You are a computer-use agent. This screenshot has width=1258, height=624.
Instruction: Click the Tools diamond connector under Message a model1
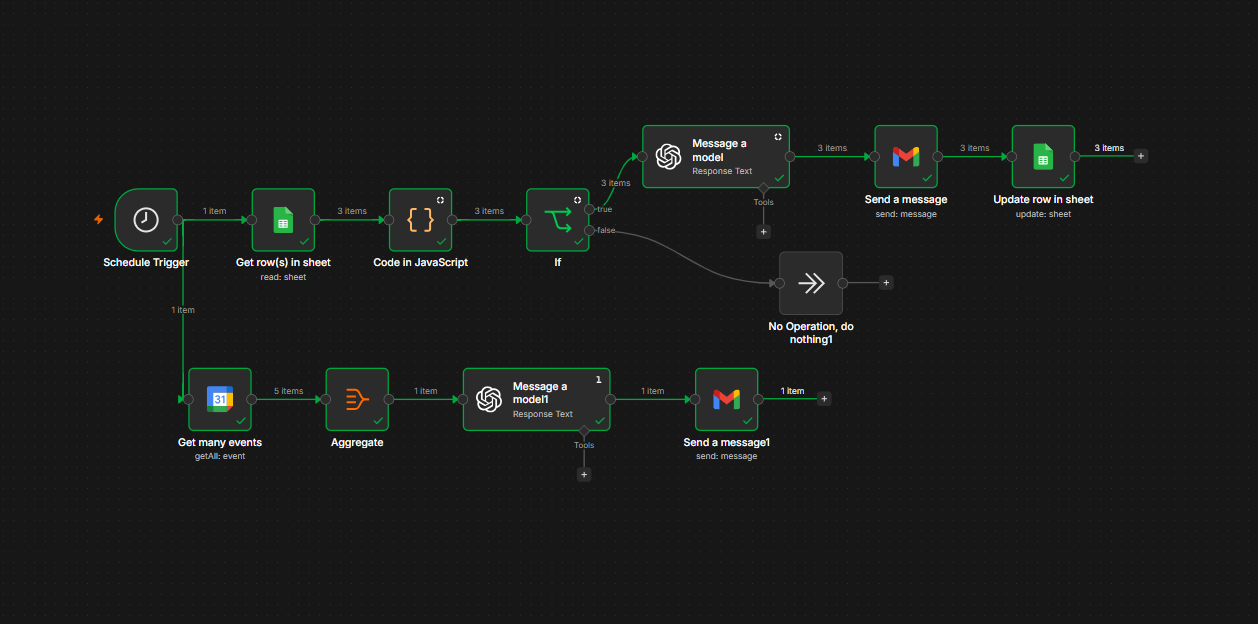584,431
